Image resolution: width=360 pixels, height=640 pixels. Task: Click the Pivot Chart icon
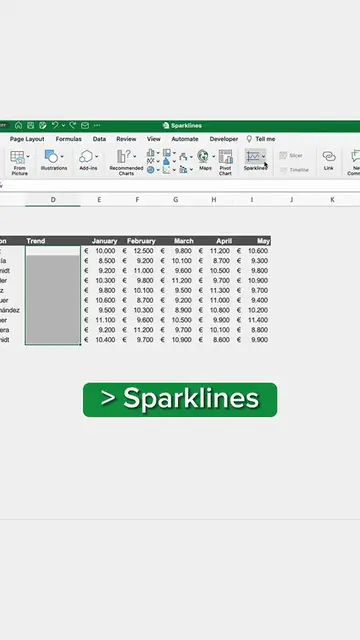coord(225,156)
